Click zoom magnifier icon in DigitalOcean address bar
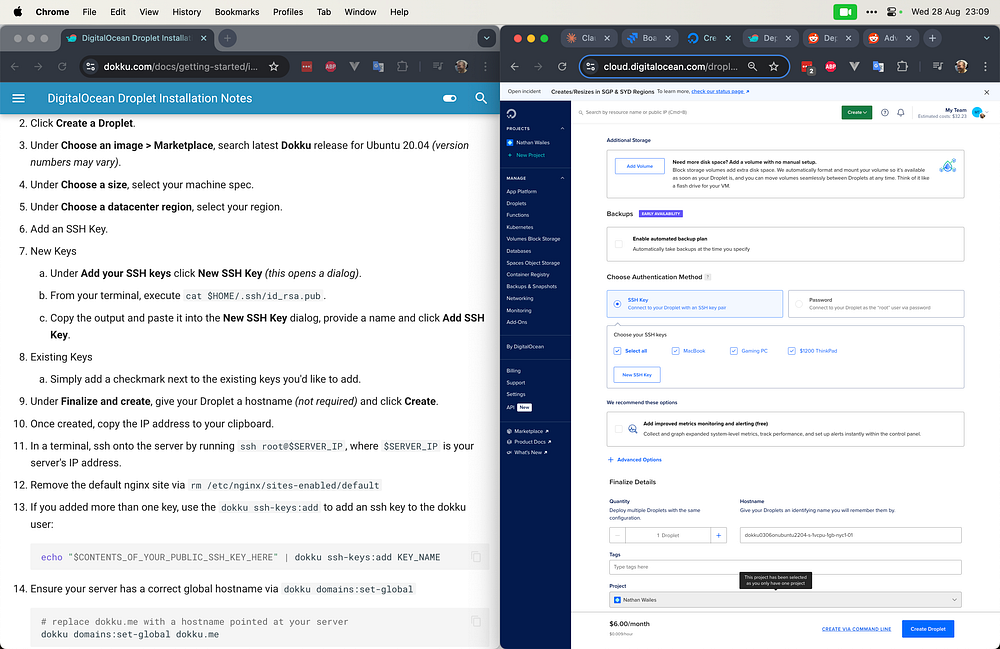 753,66
